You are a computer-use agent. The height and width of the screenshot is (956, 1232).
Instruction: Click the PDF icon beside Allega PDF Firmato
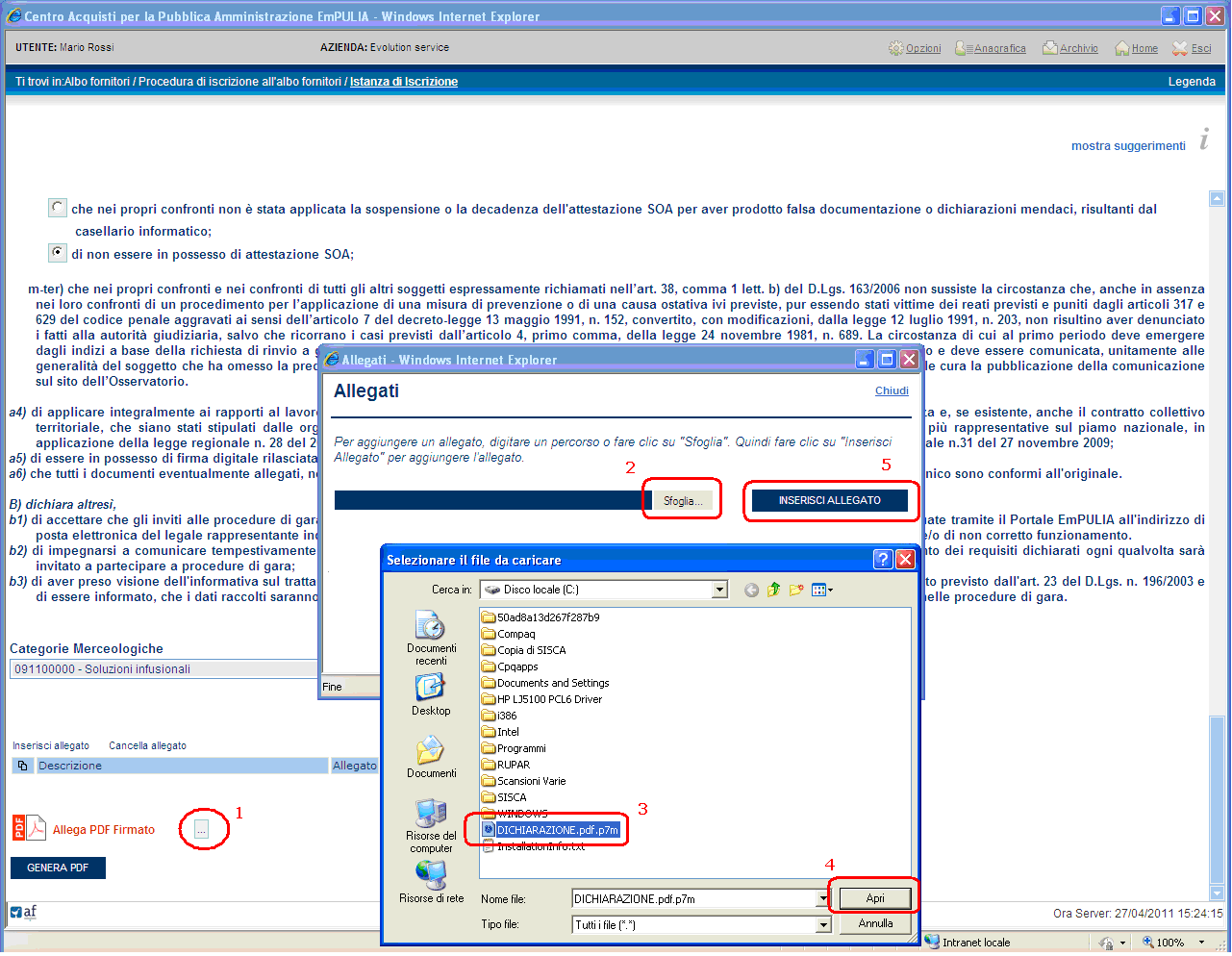(x=29, y=828)
